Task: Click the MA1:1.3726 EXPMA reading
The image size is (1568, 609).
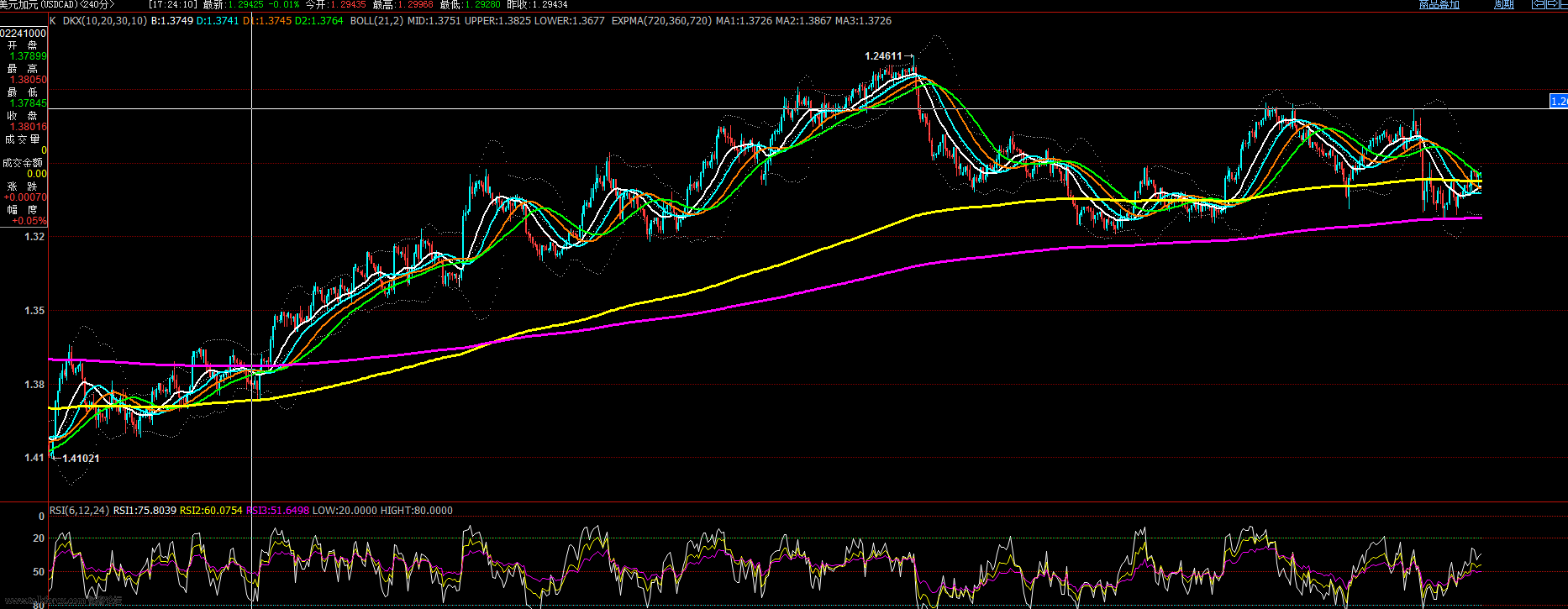Action: click(744, 20)
